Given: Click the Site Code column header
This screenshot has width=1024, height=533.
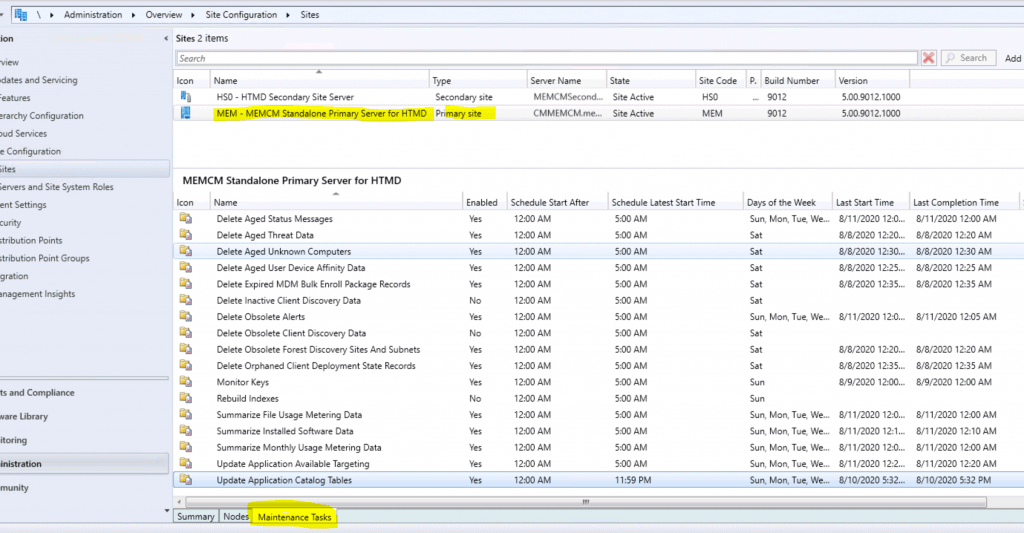Looking at the screenshot, I should point(718,80).
